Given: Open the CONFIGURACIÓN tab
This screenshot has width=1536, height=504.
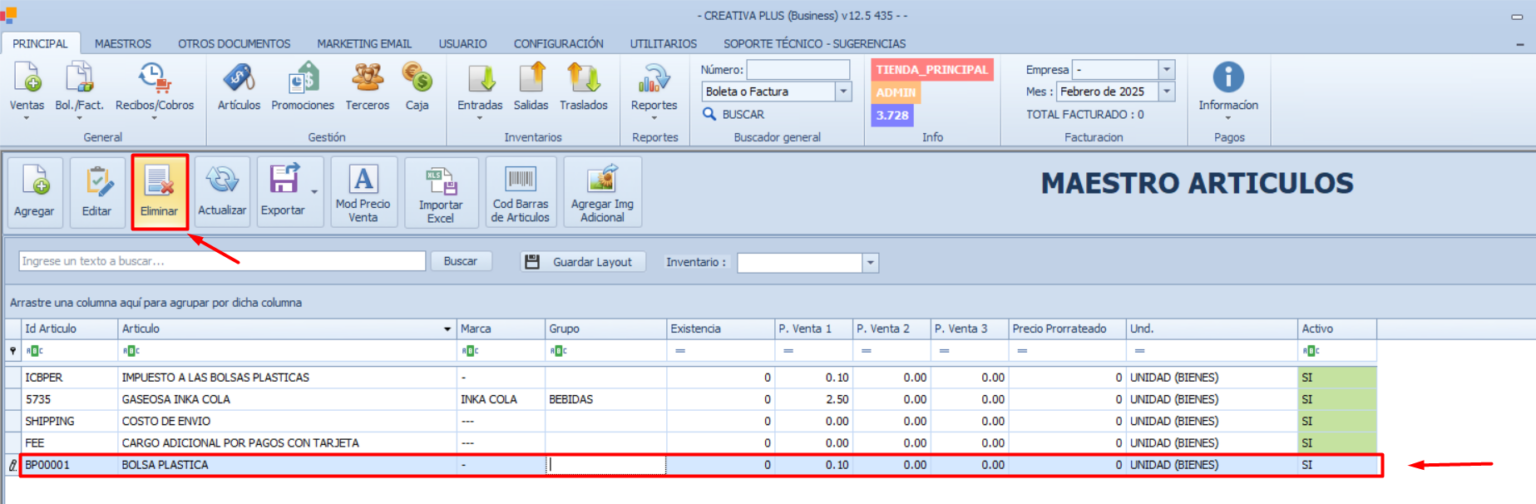Looking at the screenshot, I should click(x=558, y=44).
